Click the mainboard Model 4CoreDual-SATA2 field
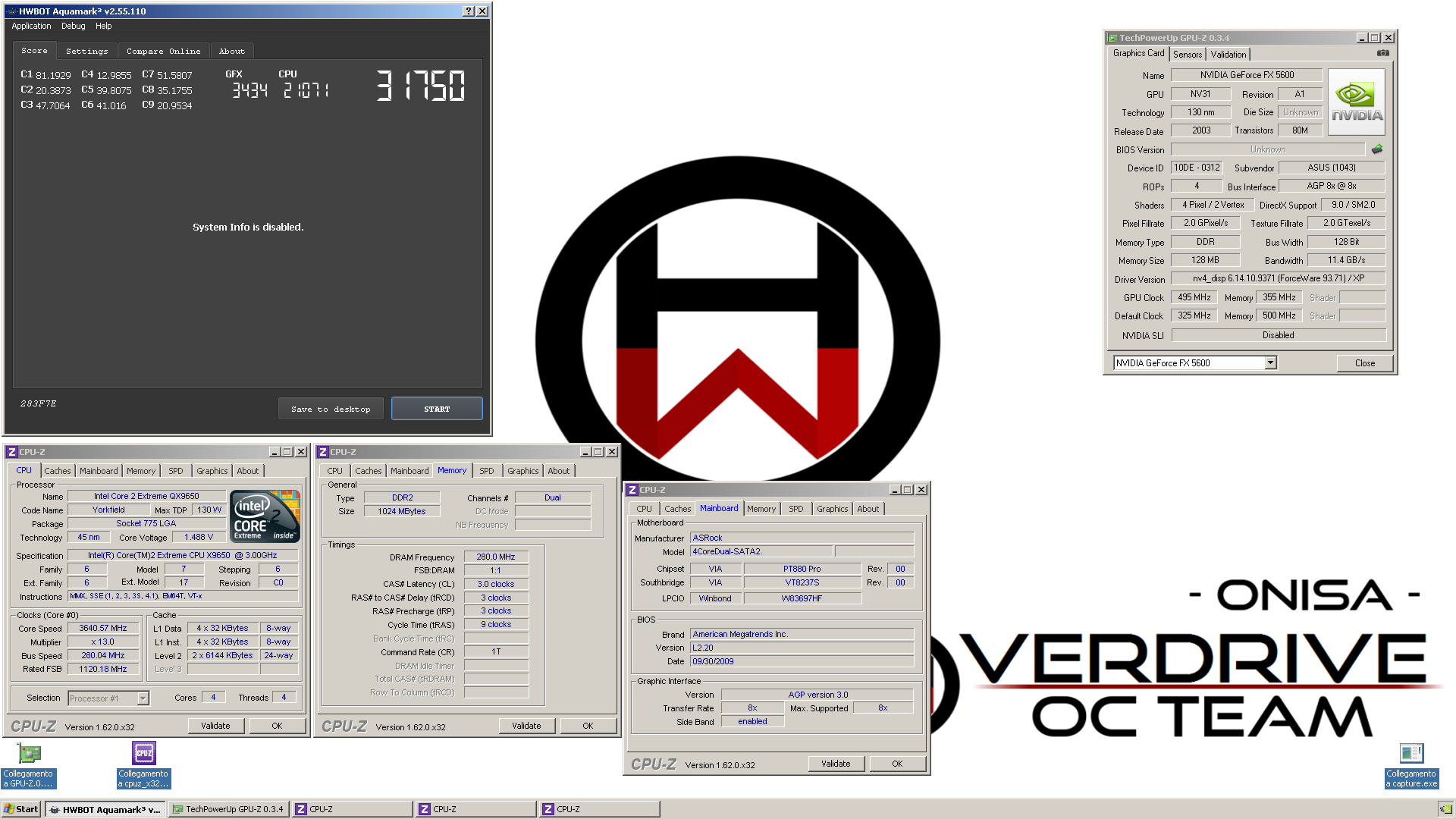1456x819 pixels. (x=761, y=552)
